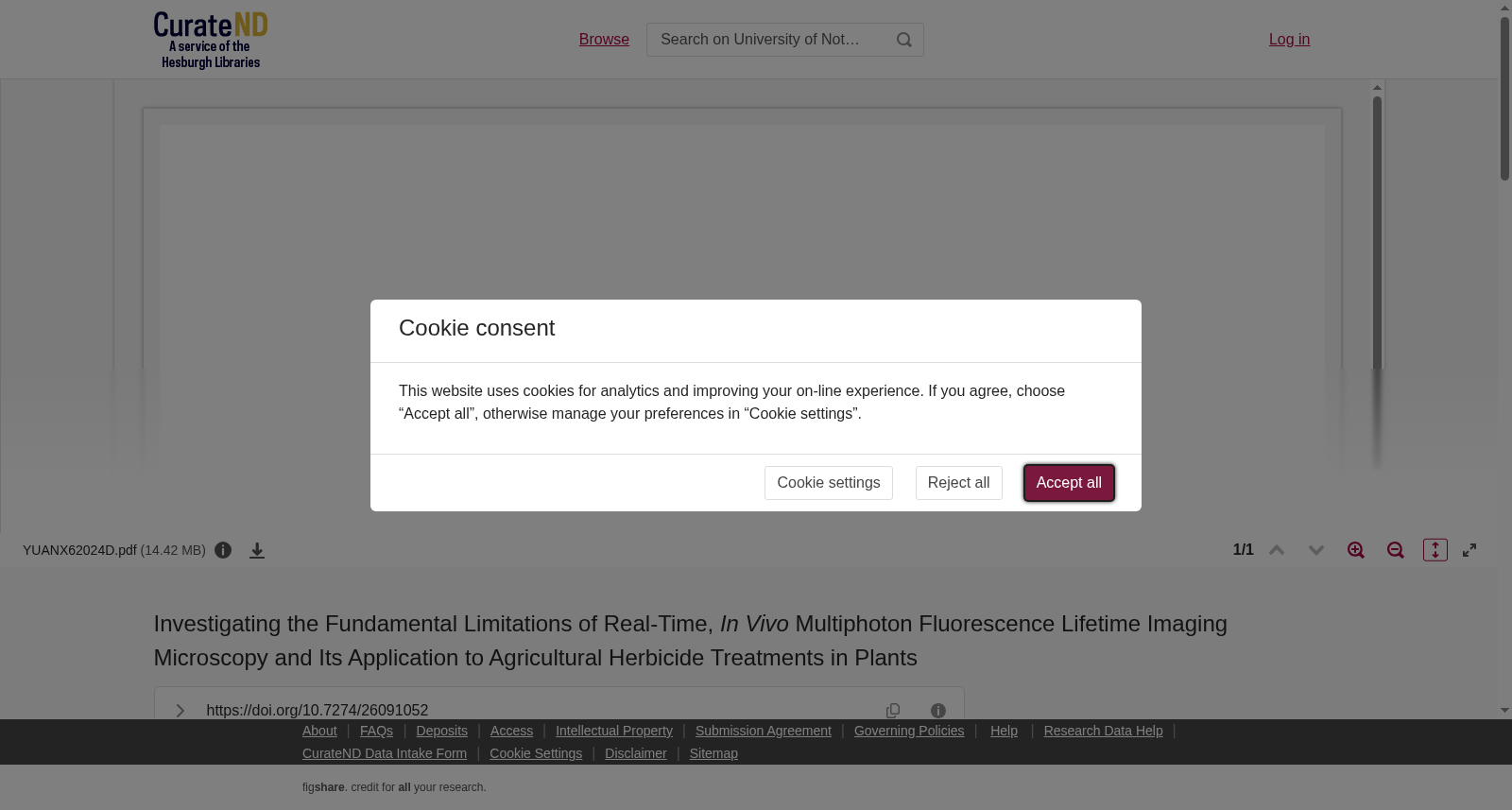Viewport: 1512px width, 810px height.
Task: Open the FAQs footer link
Action: click(x=376, y=731)
